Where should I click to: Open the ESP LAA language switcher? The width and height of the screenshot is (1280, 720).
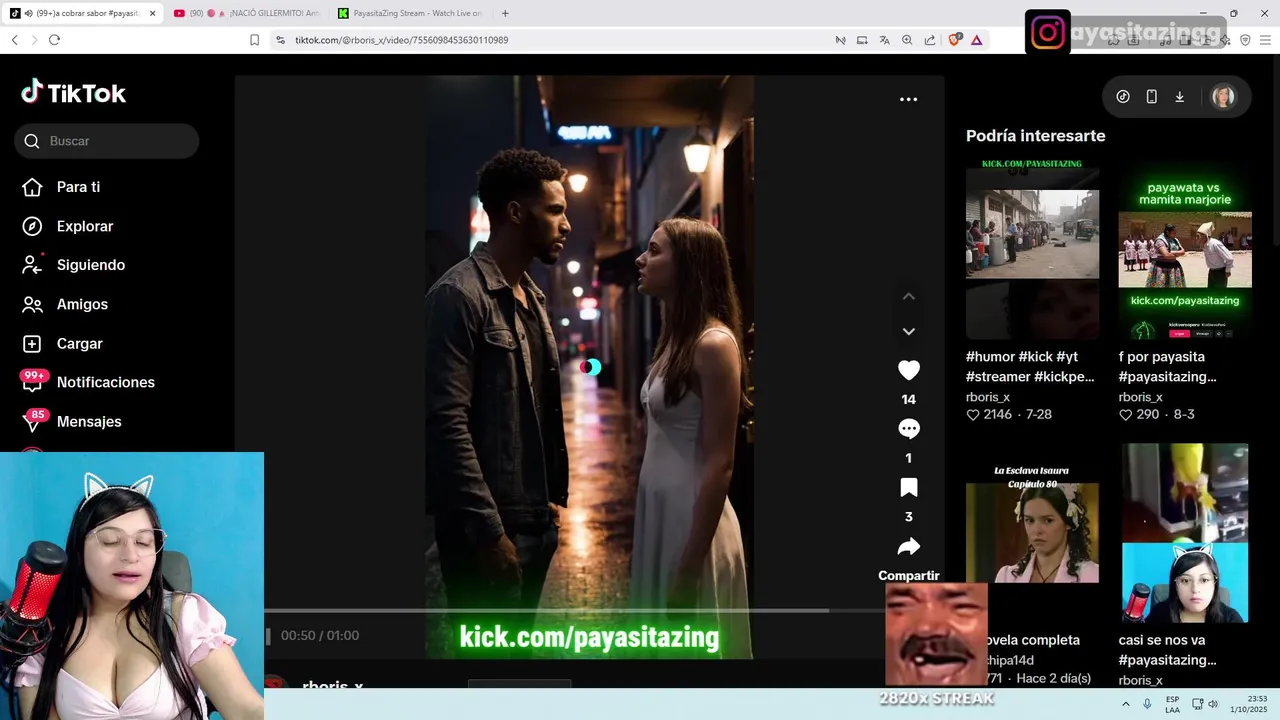click(1172, 704)
